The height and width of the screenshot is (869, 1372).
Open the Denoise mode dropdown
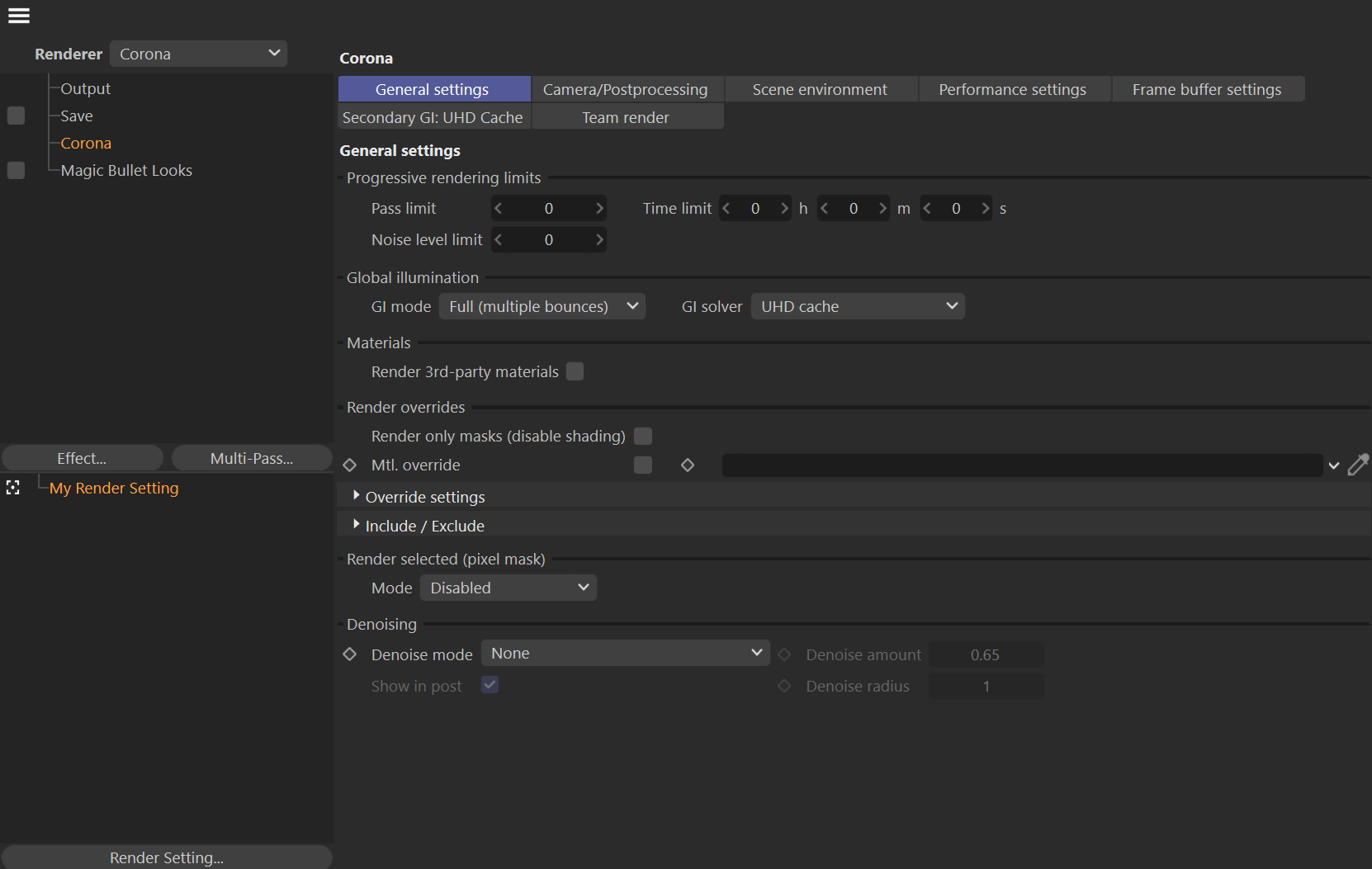(626, 653)
